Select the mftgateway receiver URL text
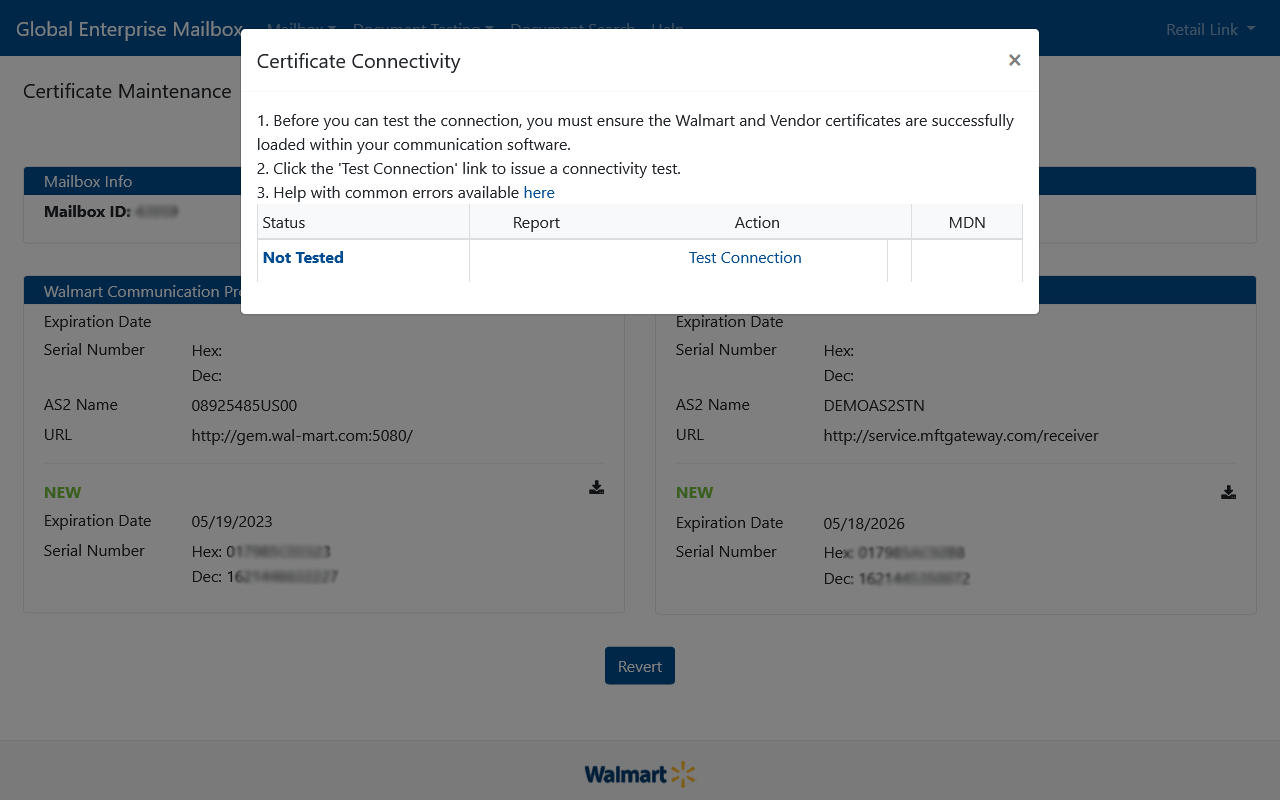Image resolution: width=1280 pixels, height=800 pixels. coord(961,436)
